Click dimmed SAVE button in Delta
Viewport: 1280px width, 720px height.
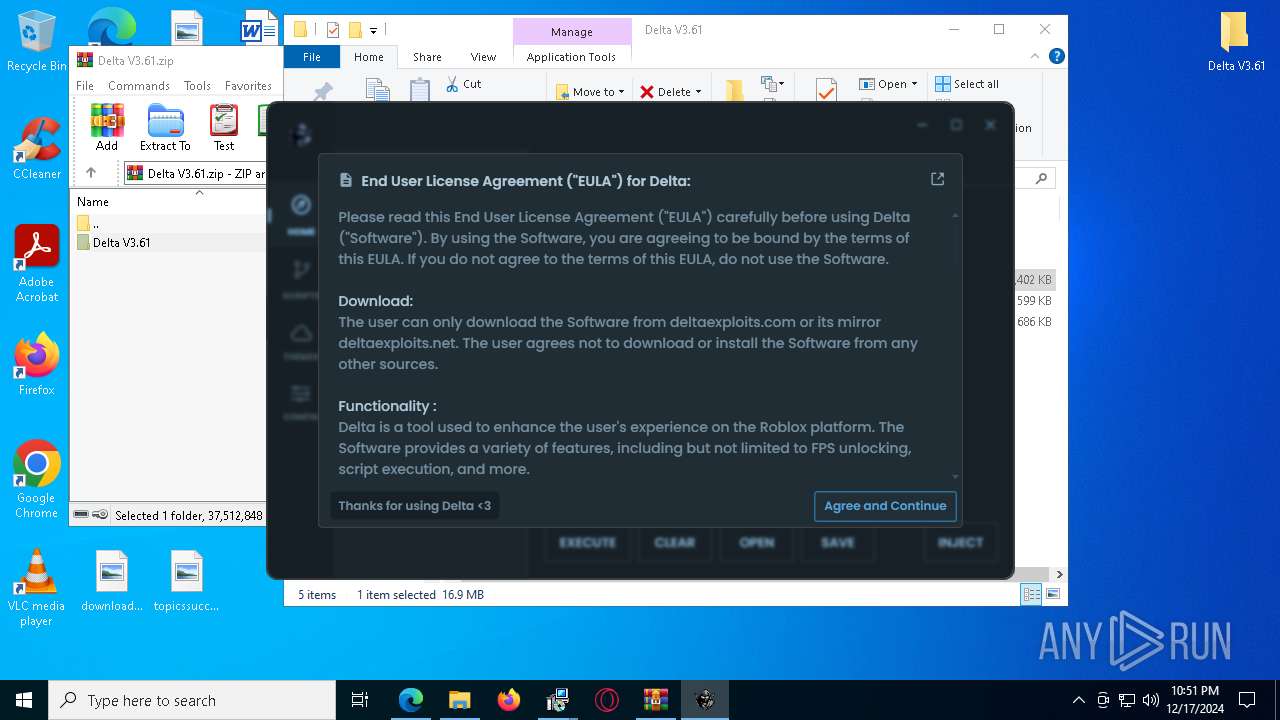click(x=837, y=542)
